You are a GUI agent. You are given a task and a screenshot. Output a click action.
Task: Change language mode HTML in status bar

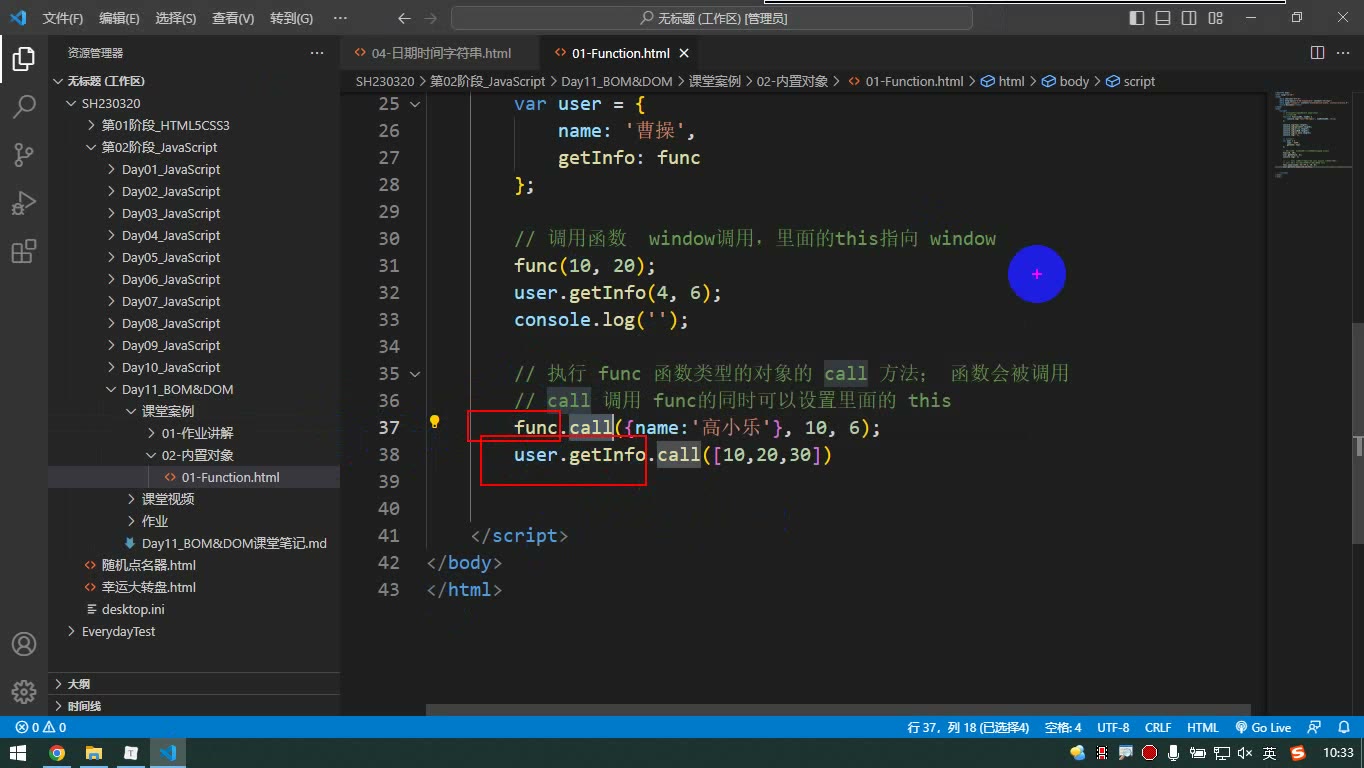[x=1202, y=727]
